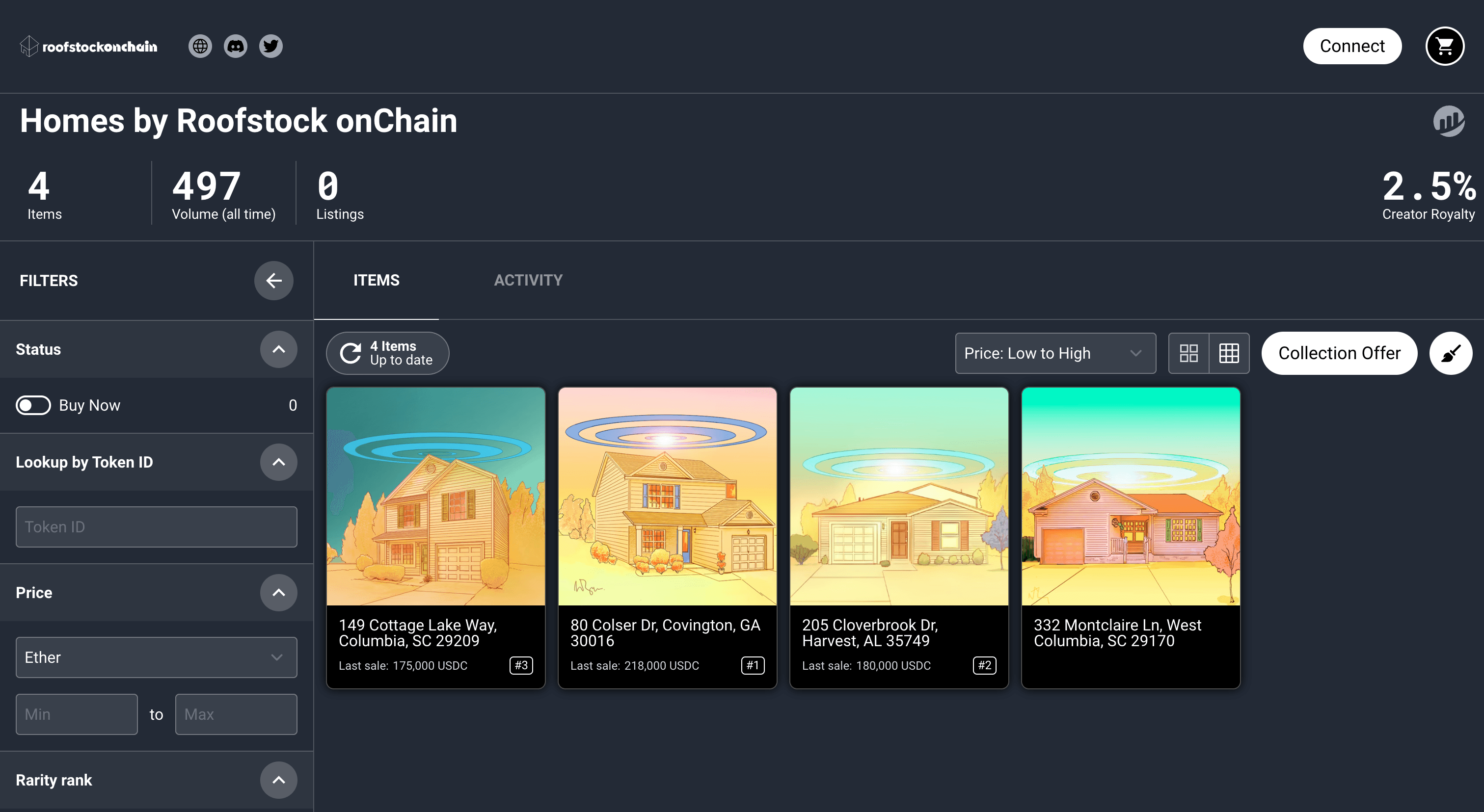Viewport: 1484px width, 812px height.
Task: Open the website globe icon link
Action: click(x=200, y=46)
